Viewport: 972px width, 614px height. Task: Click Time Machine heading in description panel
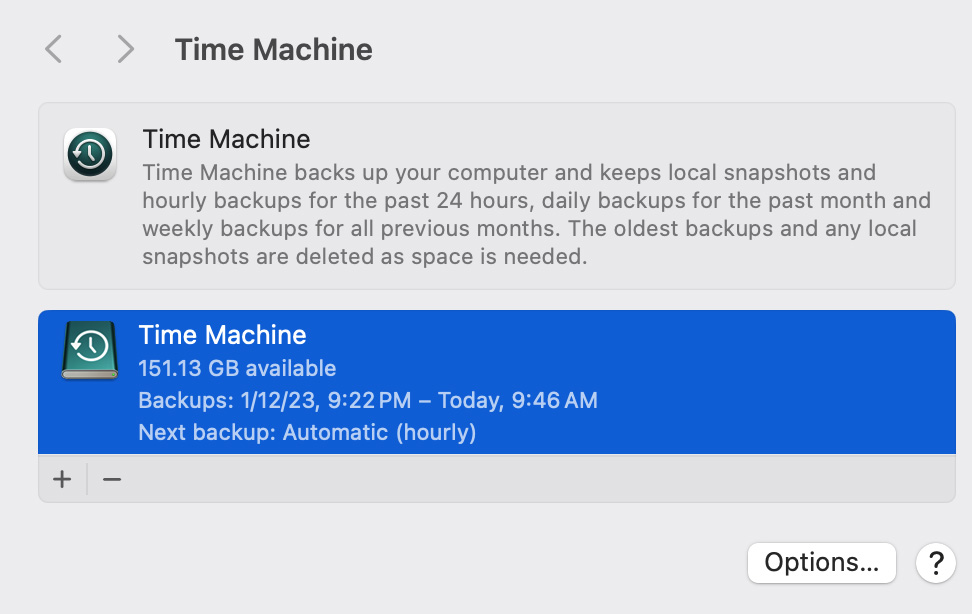click(226, 139)
